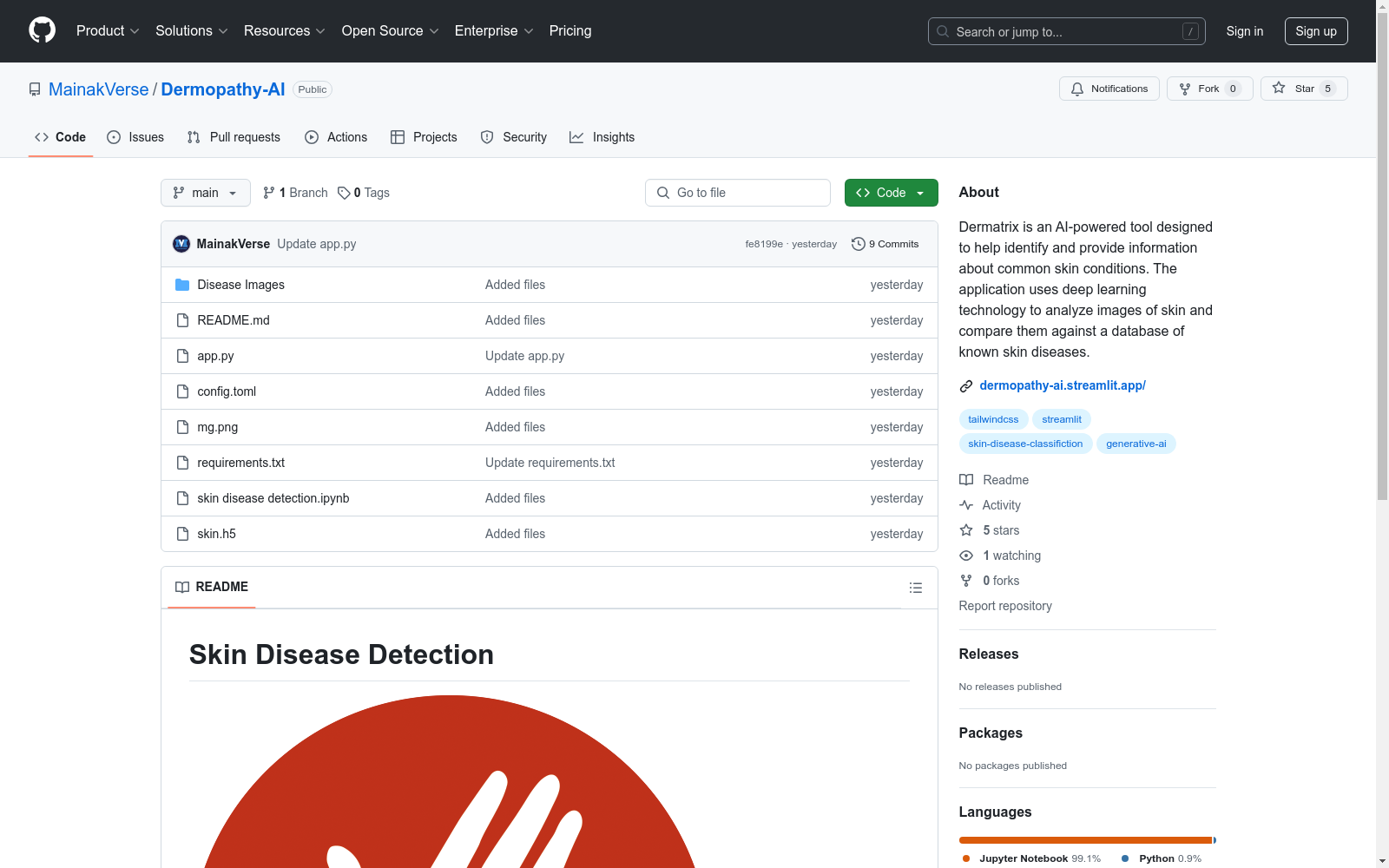Switch to the Security tab
This screenshot has width=1389, height=868.
pyautogui.click(x=514, y=137)
